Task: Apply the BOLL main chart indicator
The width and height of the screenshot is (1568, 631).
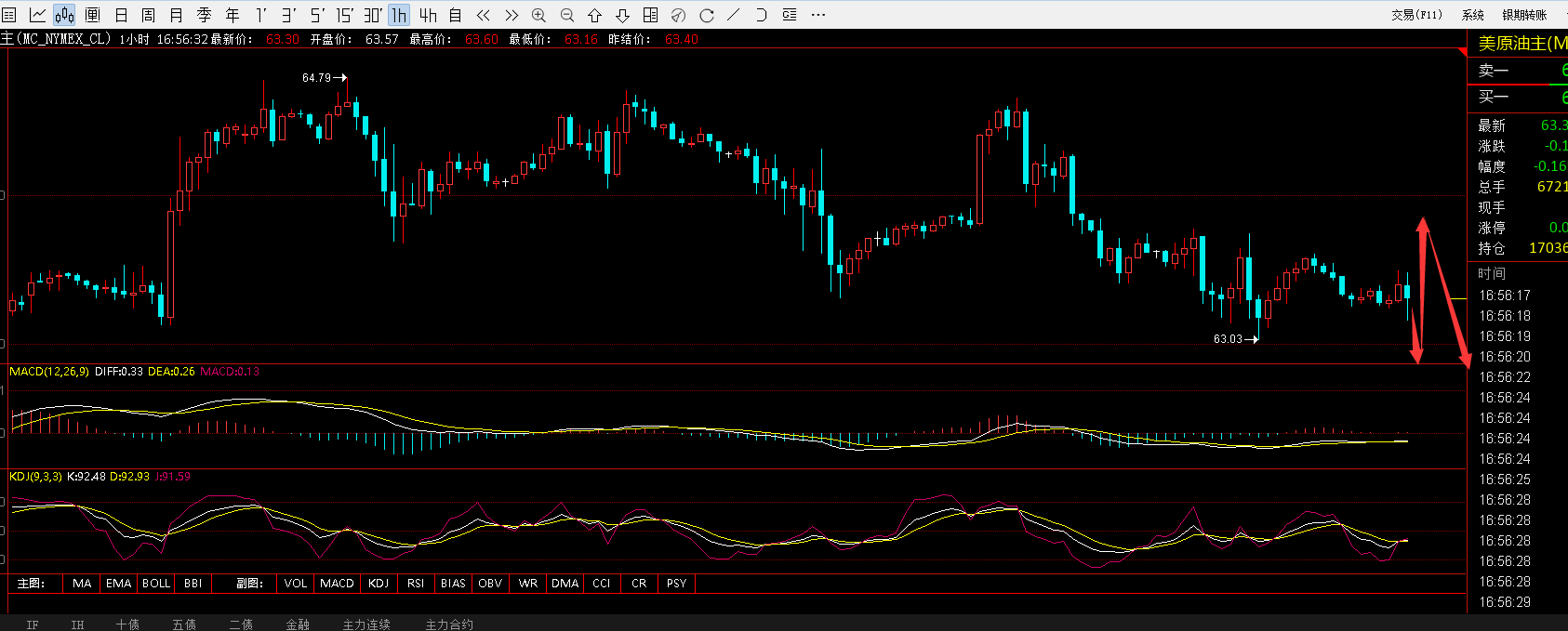Action: pos(156,584)
